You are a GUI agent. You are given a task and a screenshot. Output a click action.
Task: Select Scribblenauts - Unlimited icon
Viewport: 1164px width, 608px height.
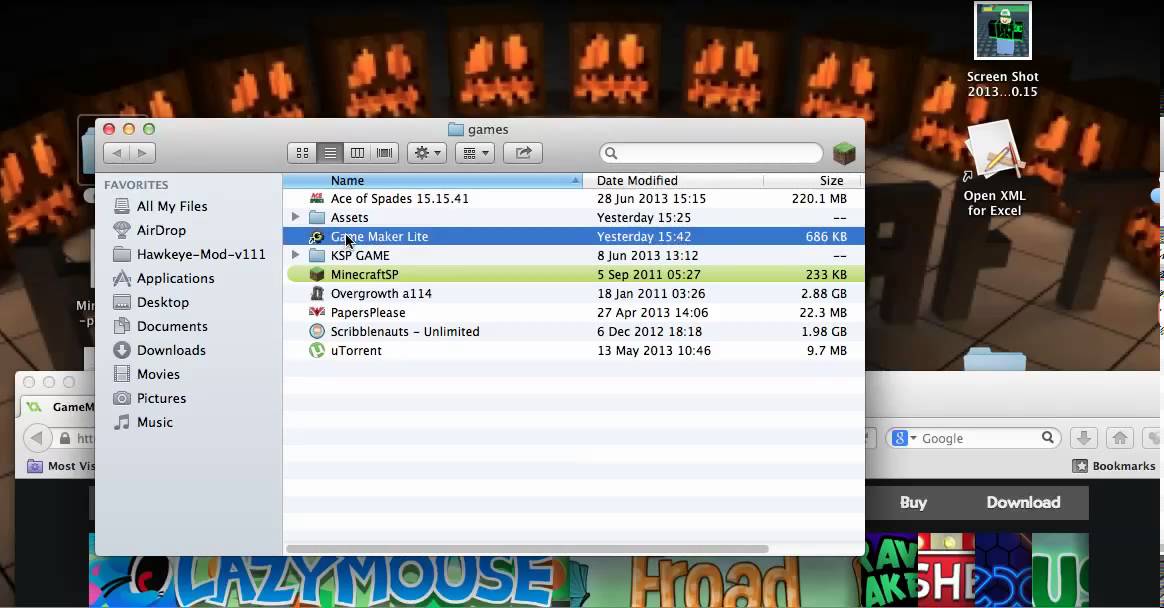click(x=317, y=331)
